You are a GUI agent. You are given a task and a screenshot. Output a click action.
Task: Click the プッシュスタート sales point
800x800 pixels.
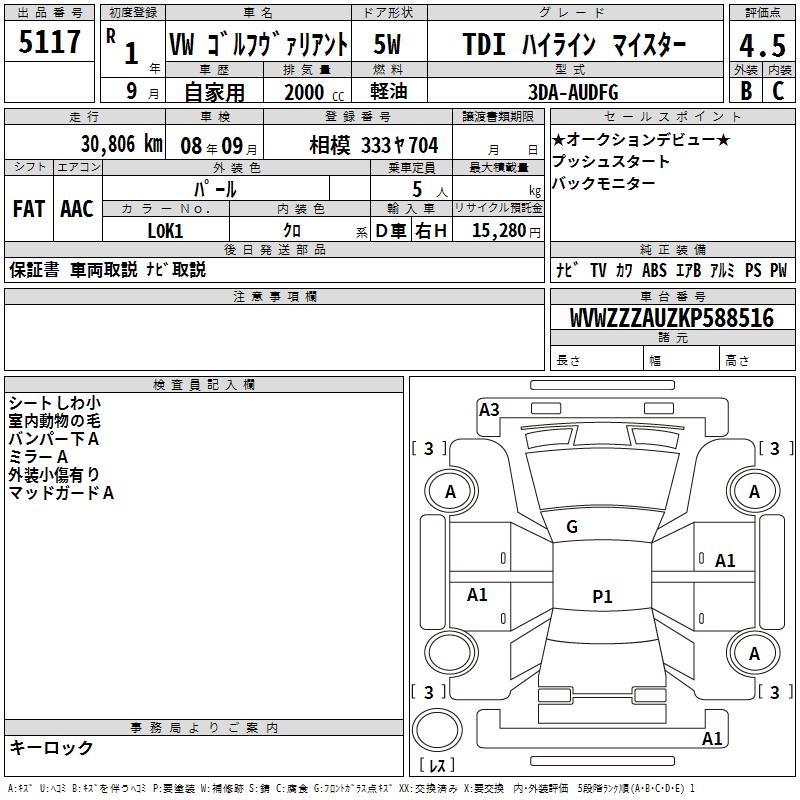coord(611,161)
